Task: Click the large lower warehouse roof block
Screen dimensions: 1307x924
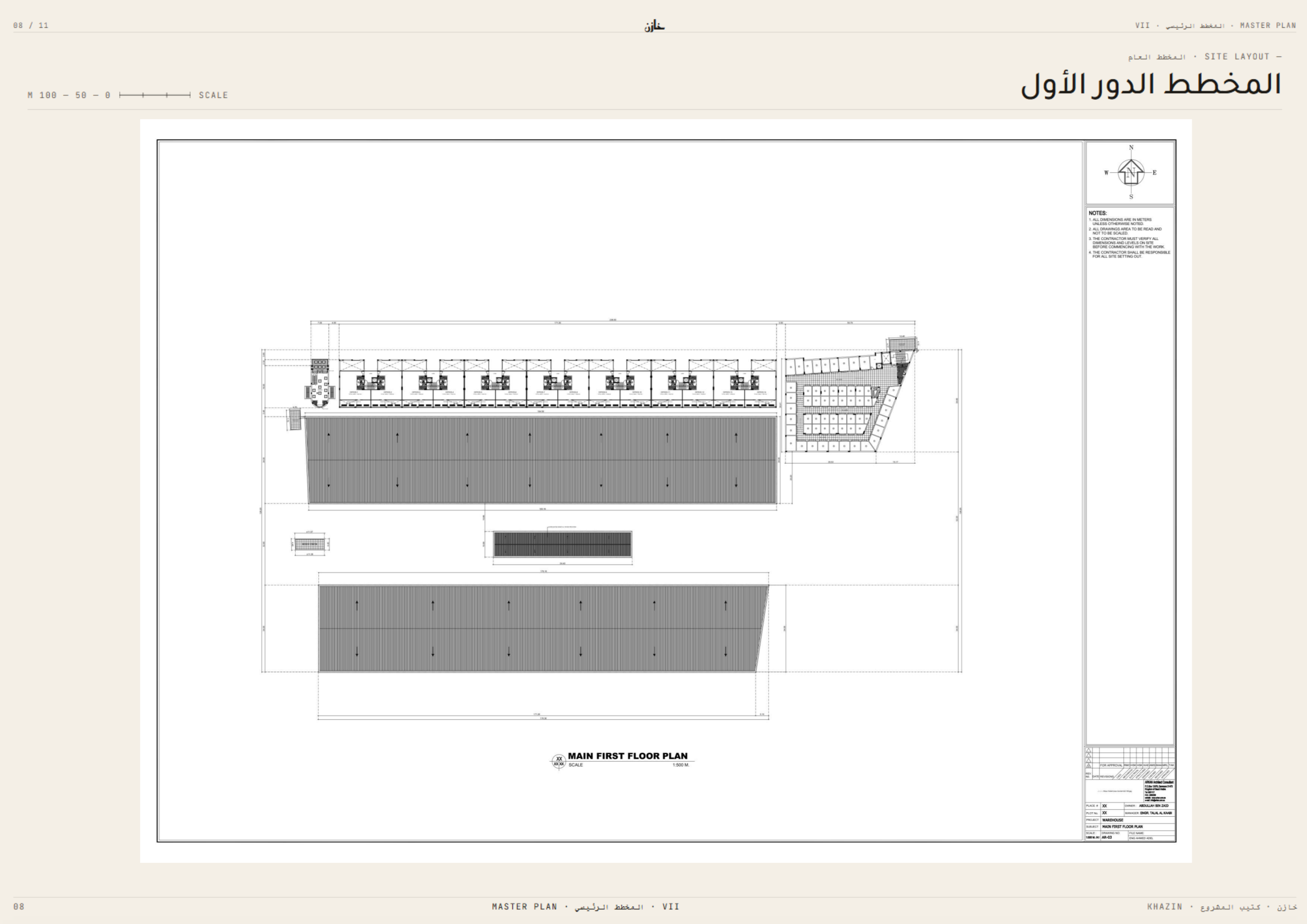Action: pos(543,629)
